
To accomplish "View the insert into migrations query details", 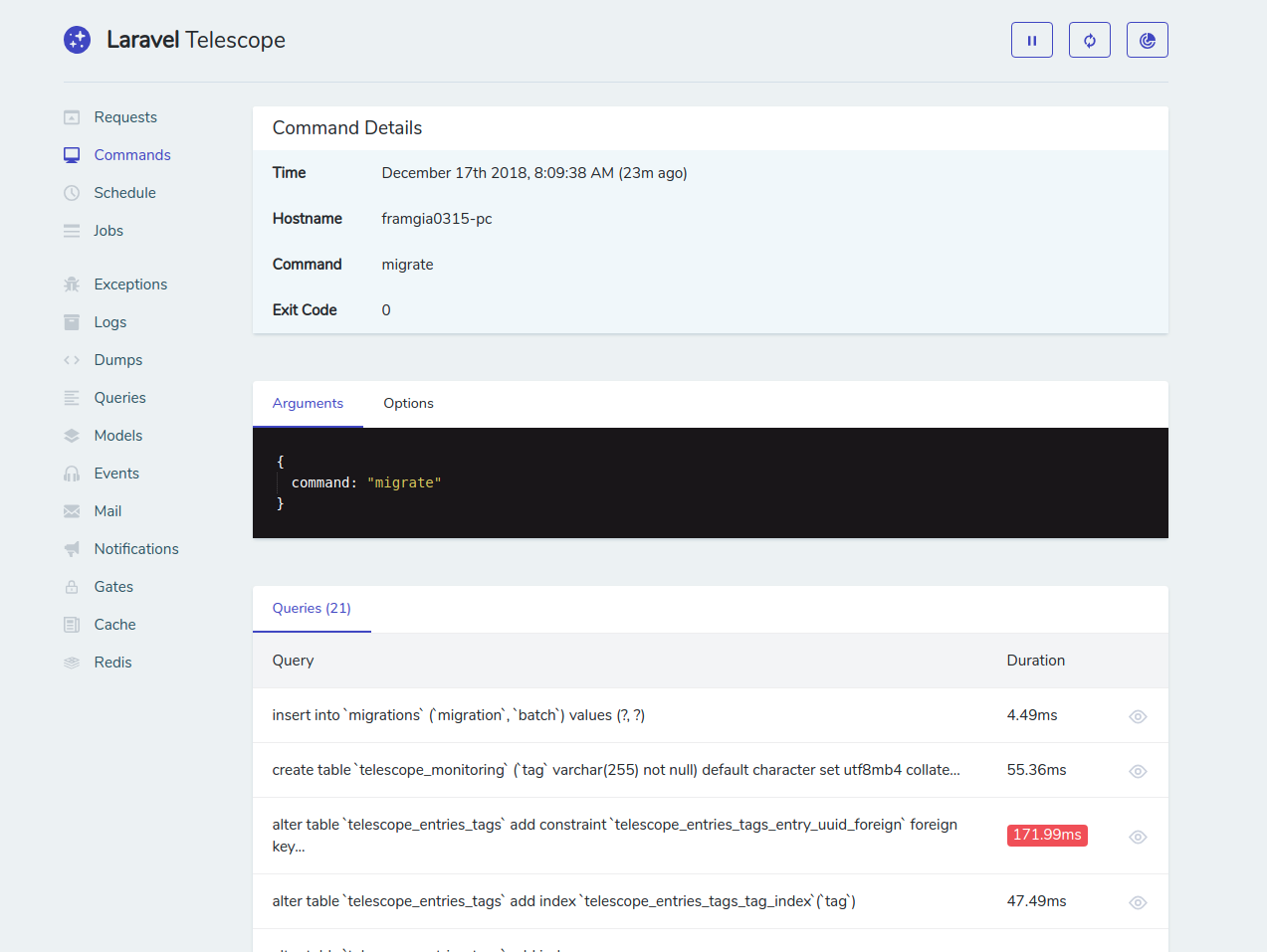I will (x=1138, y=716).
